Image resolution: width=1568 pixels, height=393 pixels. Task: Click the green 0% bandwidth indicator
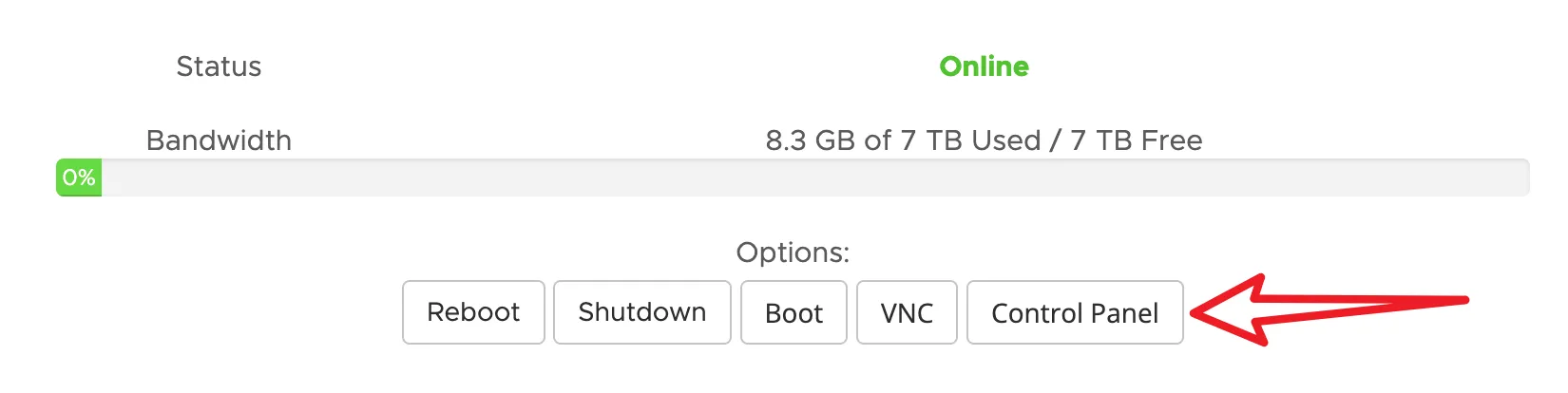click(x=79, y=178)
